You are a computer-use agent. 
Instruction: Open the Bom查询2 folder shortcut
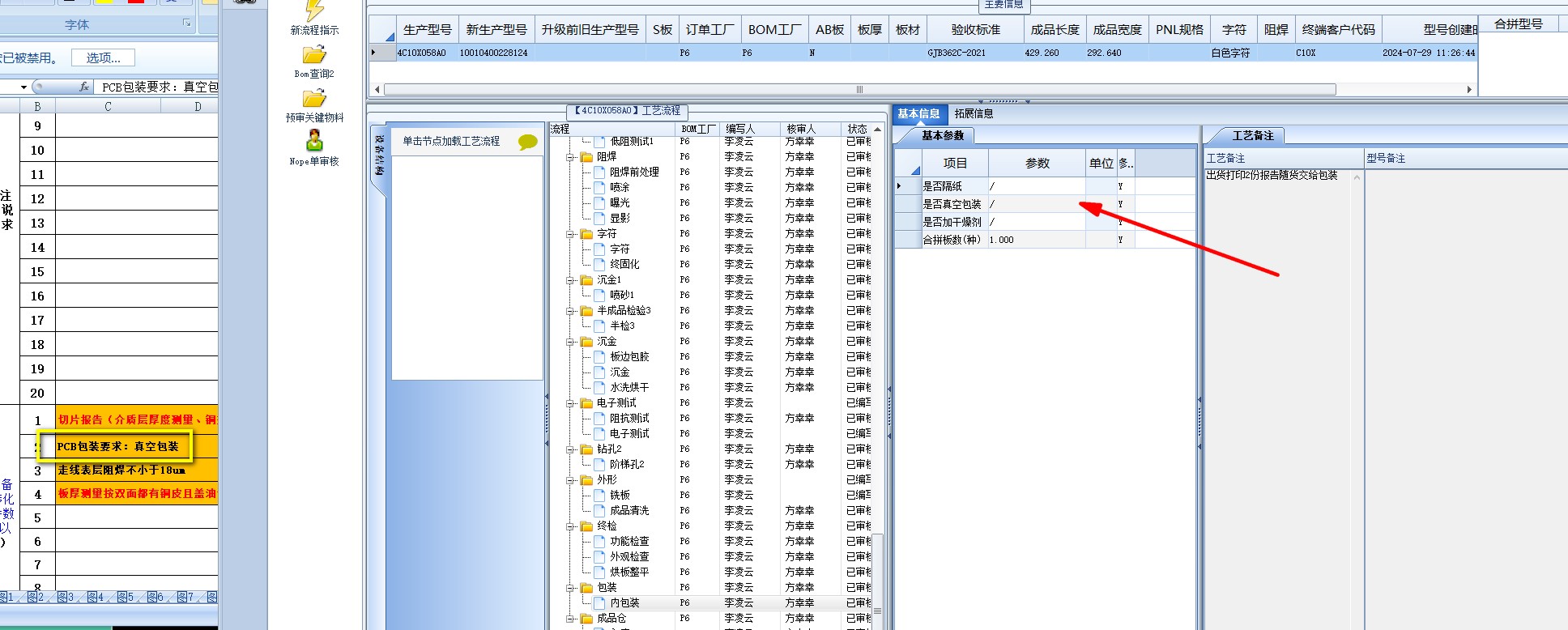click(x=314, y=62)
